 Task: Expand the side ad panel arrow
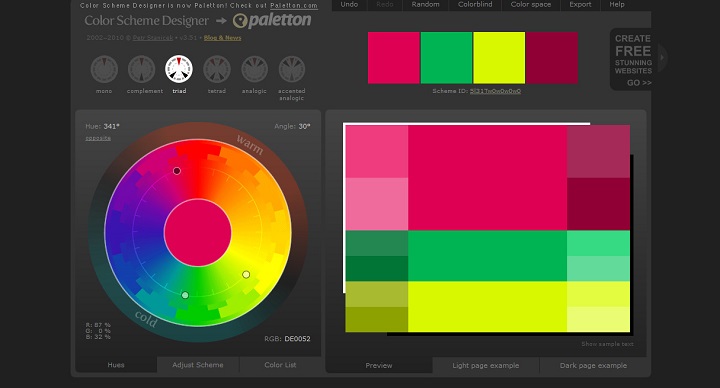pyautogui.click(x=662, y=57)
